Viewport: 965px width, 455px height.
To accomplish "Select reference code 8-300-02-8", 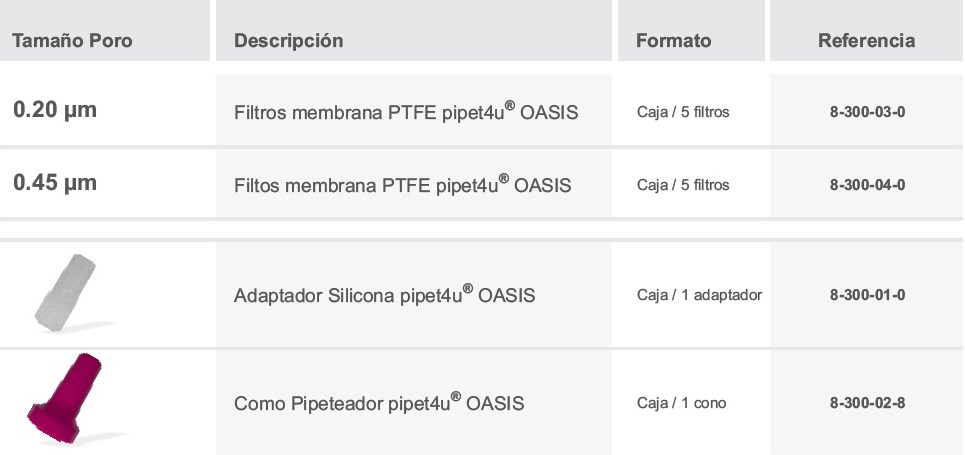I will coord(867,404).
